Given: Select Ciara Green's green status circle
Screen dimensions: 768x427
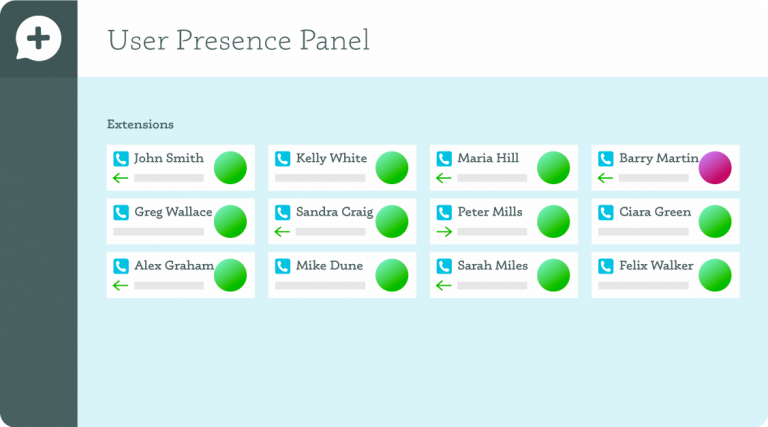Looking at the screenshot, I should click(715, 221).
